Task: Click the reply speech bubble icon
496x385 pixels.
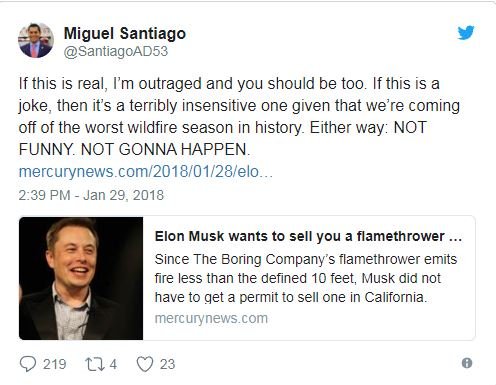Action: [x=28, y=364]
